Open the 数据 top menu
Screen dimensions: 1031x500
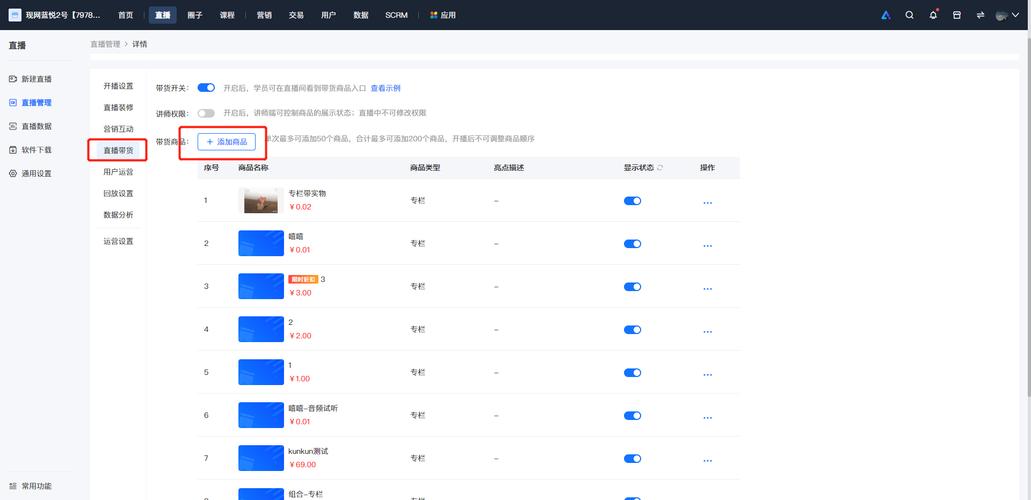[x=361, y=15]
